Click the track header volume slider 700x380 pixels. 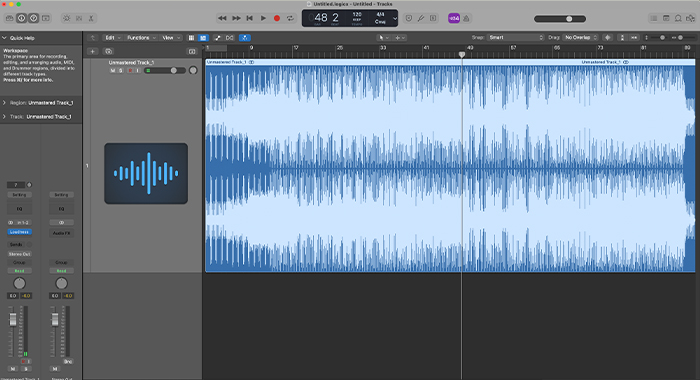click(165, 71)
